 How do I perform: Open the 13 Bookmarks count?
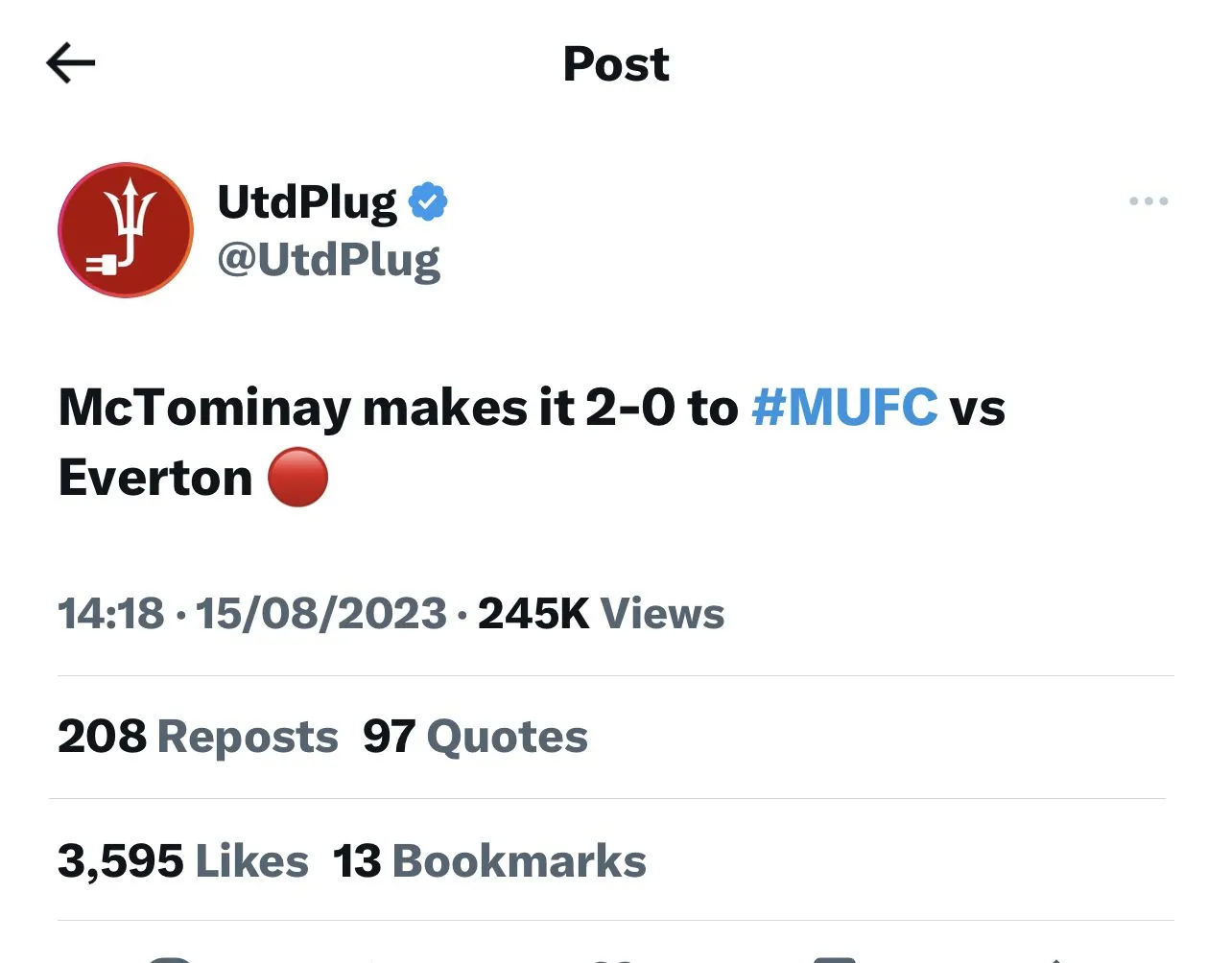point(489,860)
